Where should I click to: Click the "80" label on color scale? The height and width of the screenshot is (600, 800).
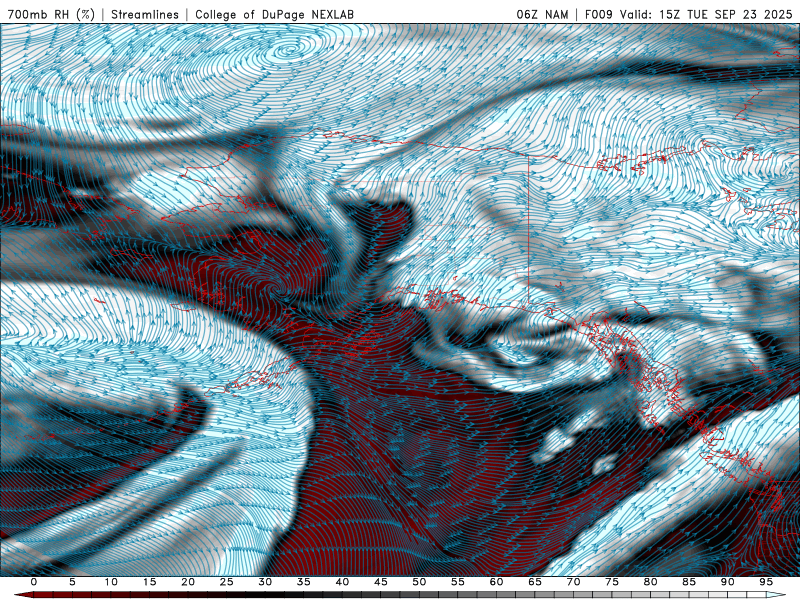pyautogui.click(x=650, y=582)
